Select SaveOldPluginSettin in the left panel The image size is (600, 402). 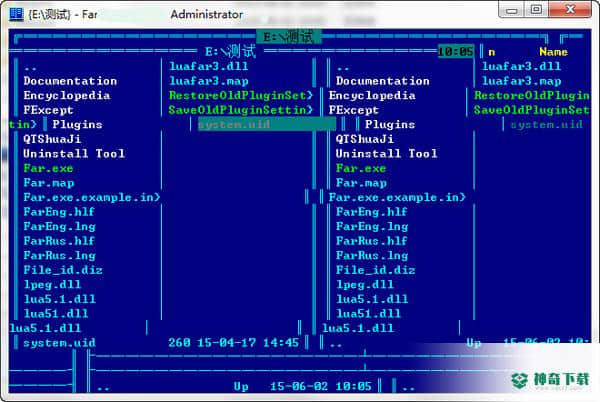pos(241,110)
